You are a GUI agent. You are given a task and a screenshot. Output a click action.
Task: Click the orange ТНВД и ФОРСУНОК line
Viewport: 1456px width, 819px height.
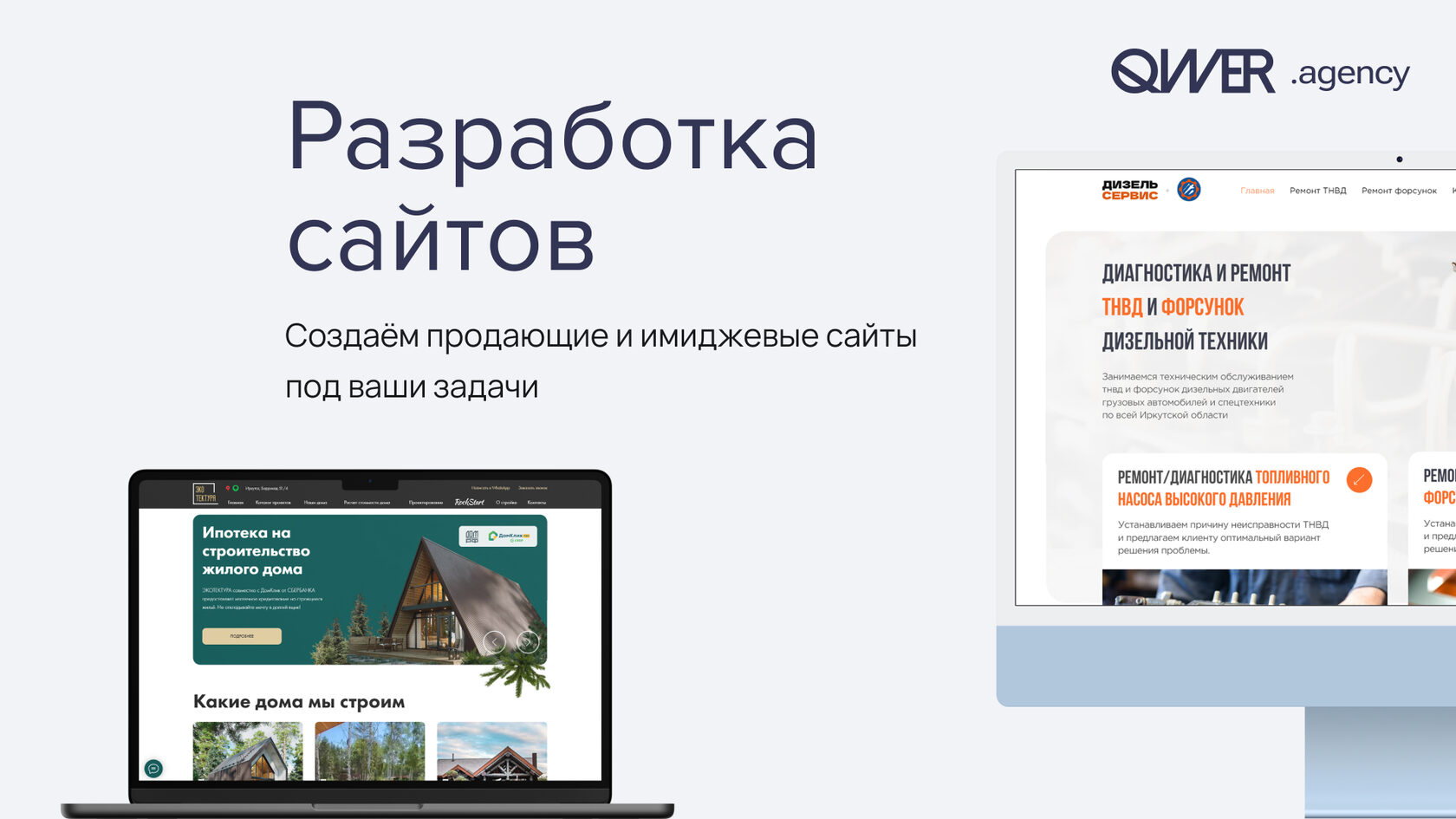point(1173,307)
